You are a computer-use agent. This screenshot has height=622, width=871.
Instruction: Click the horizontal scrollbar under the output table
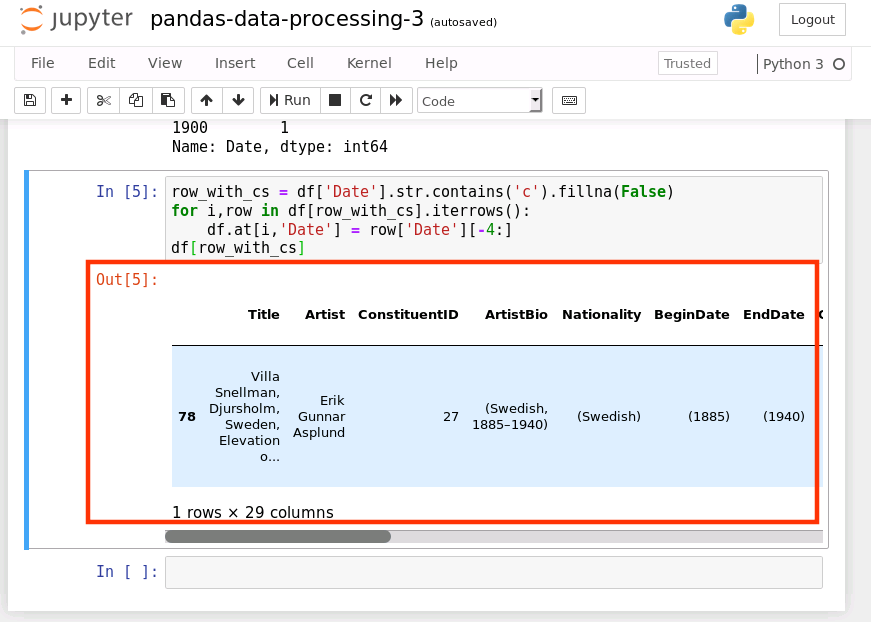(278, 536)
